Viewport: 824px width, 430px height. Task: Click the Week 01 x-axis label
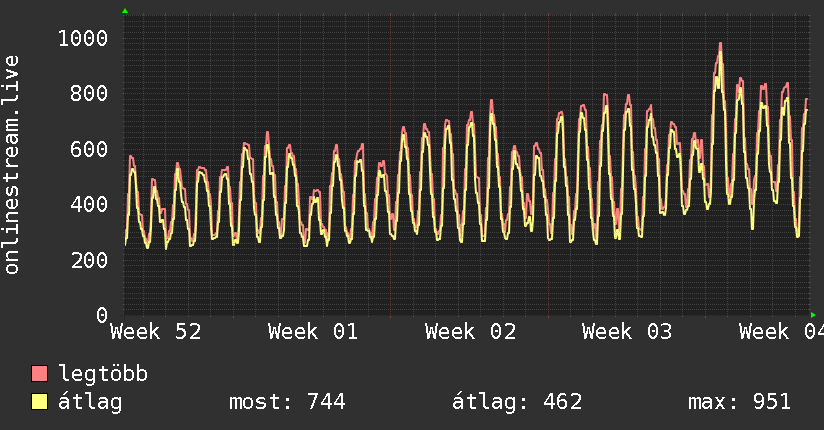[312, 332]
